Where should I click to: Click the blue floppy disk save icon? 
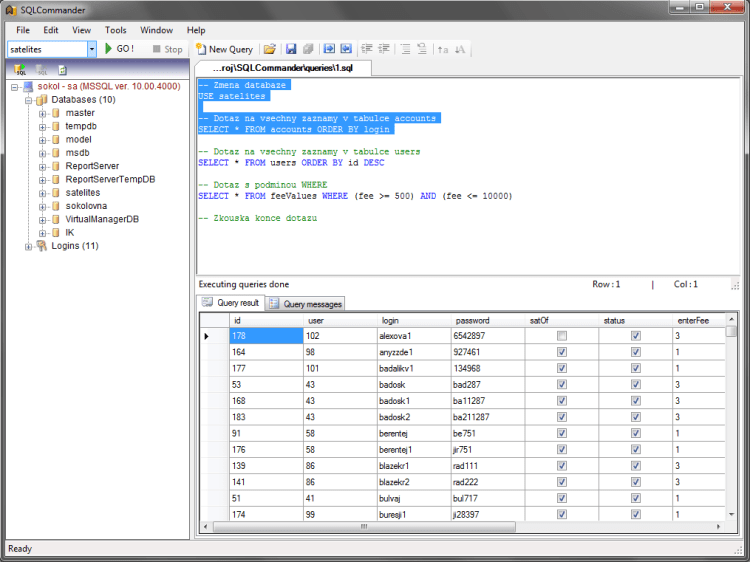[291, 49]
